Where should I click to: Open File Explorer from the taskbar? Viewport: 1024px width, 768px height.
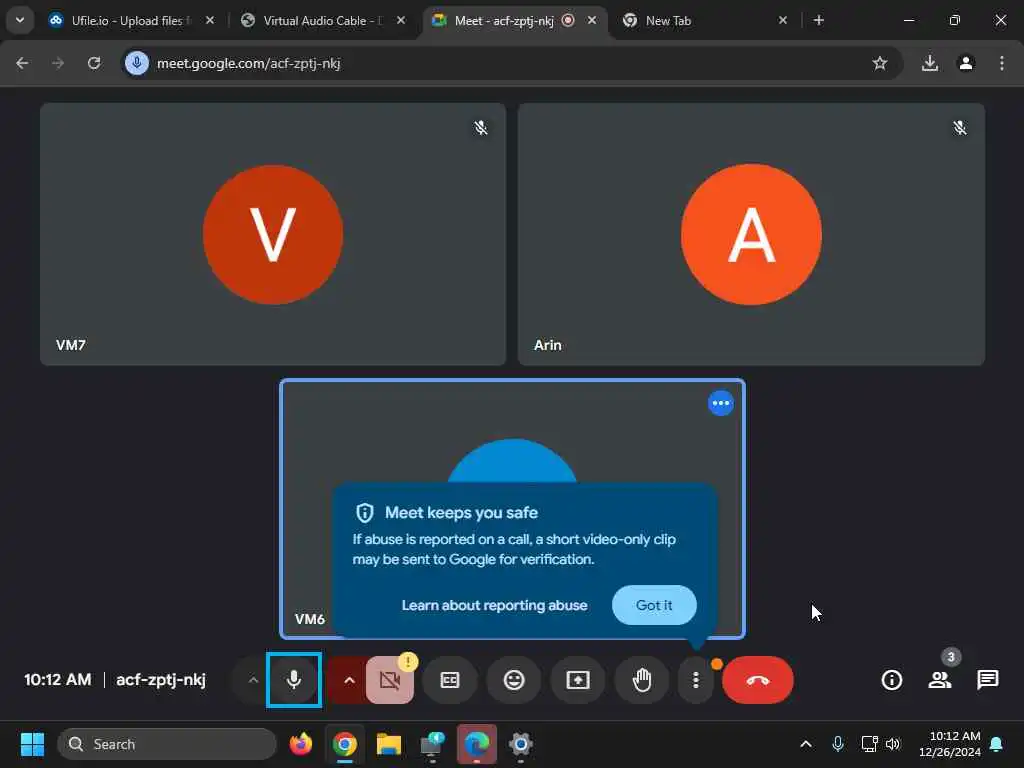pyautogui.click(x=389, y=744)
